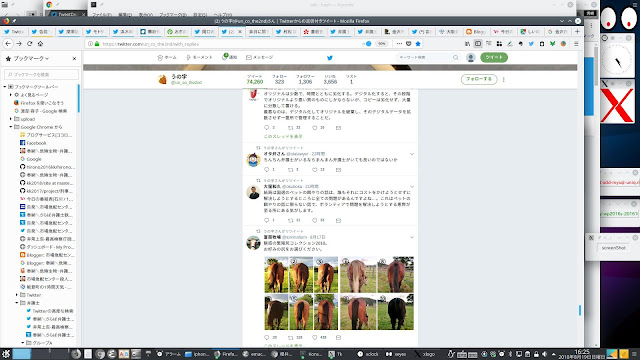
Task: Click the ブックマークを検索 sidebar search field
Action: tap(42, 75)
